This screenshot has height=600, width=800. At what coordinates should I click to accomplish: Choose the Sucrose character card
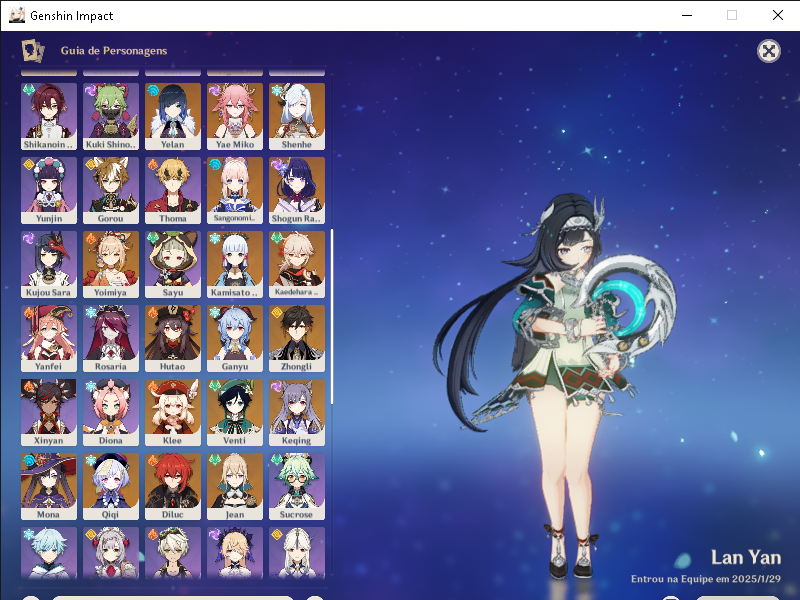click(x=297, y=486)
